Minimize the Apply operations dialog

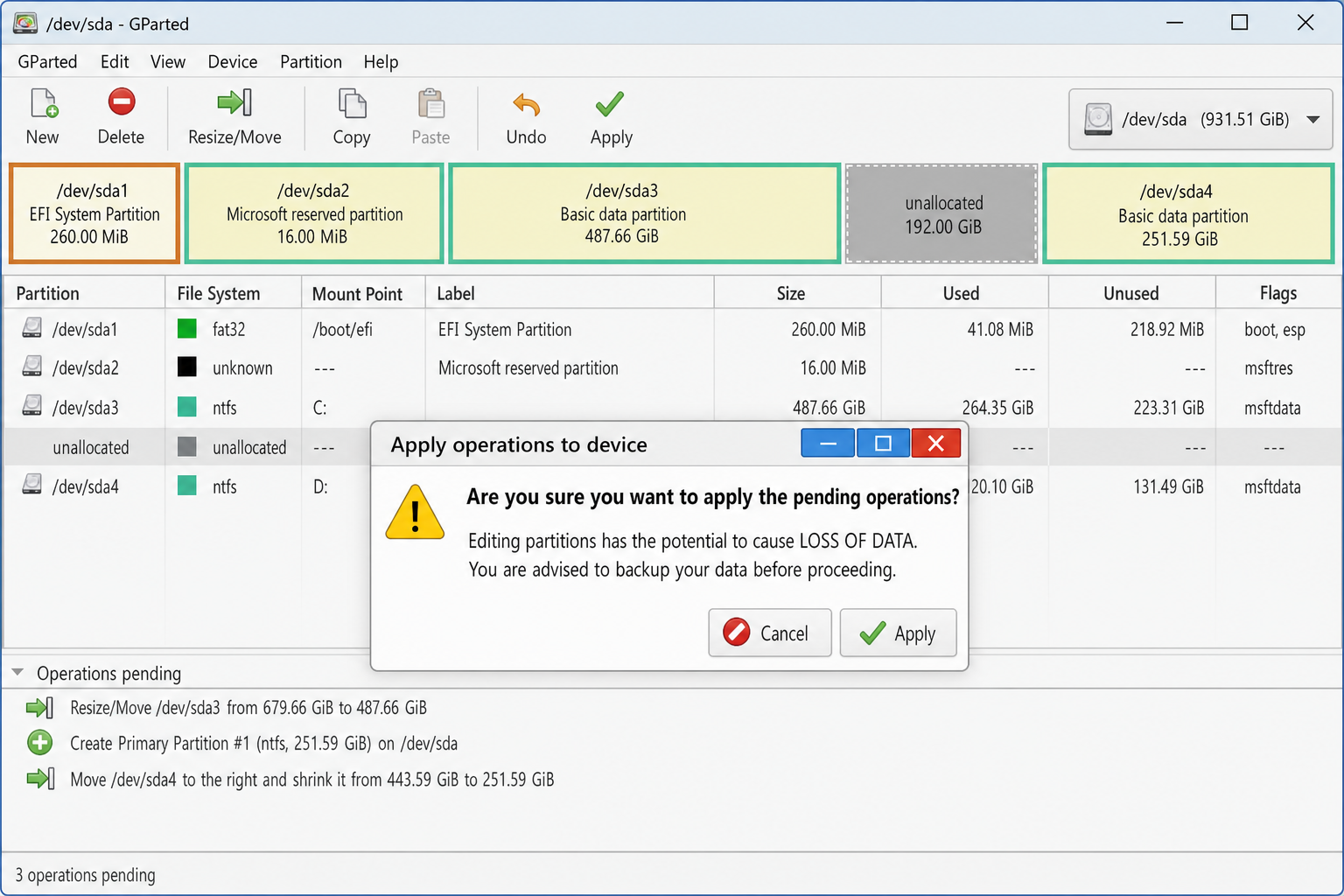pyautogui.click(x=828, y=444)
